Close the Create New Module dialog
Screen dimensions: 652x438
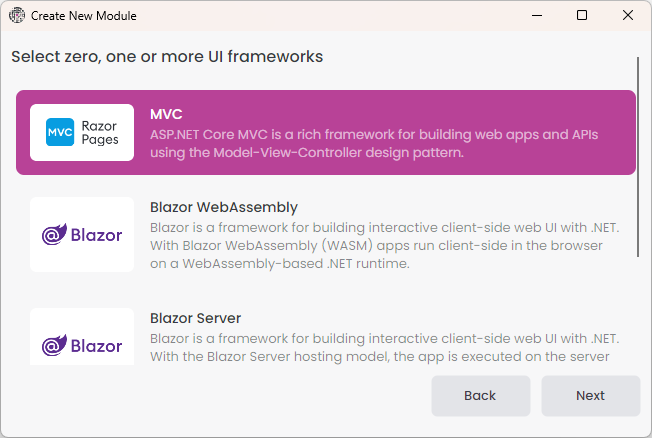click(x=627, y=16)
